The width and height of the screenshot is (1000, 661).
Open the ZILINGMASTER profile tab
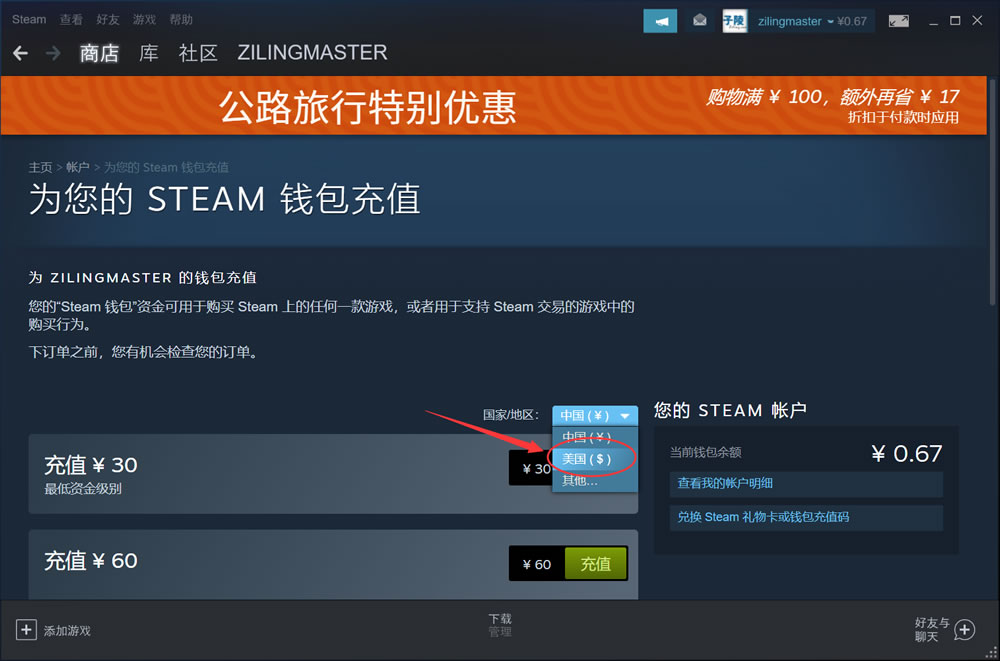click(312, 52)
